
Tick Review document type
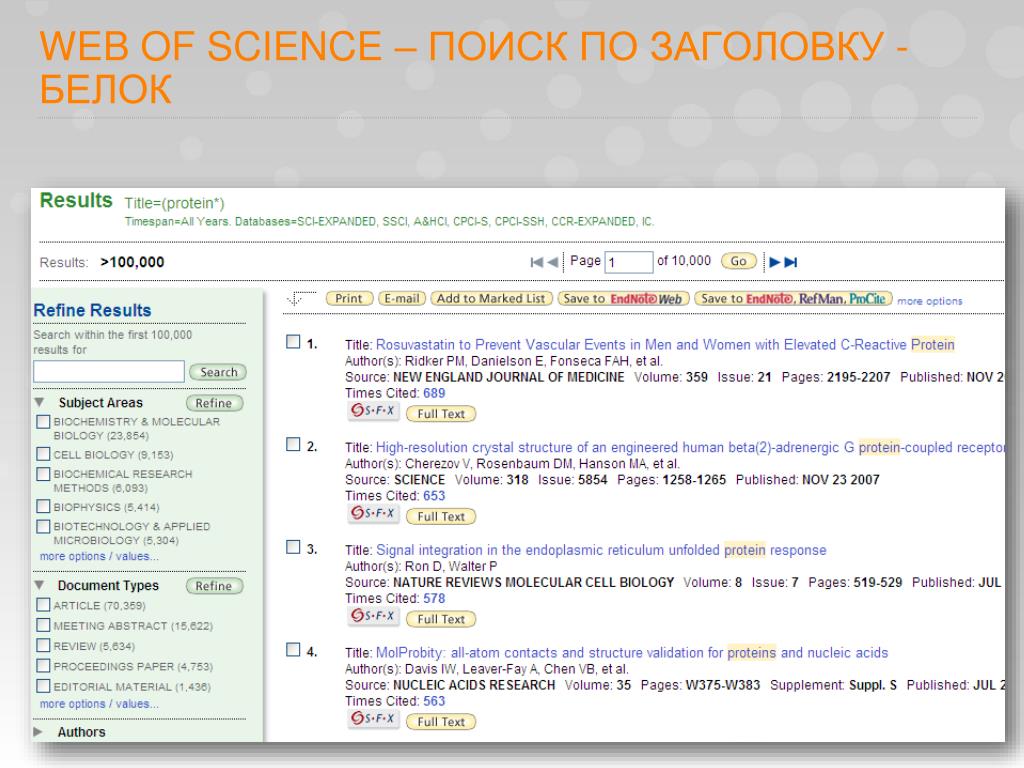click(43, 645)
